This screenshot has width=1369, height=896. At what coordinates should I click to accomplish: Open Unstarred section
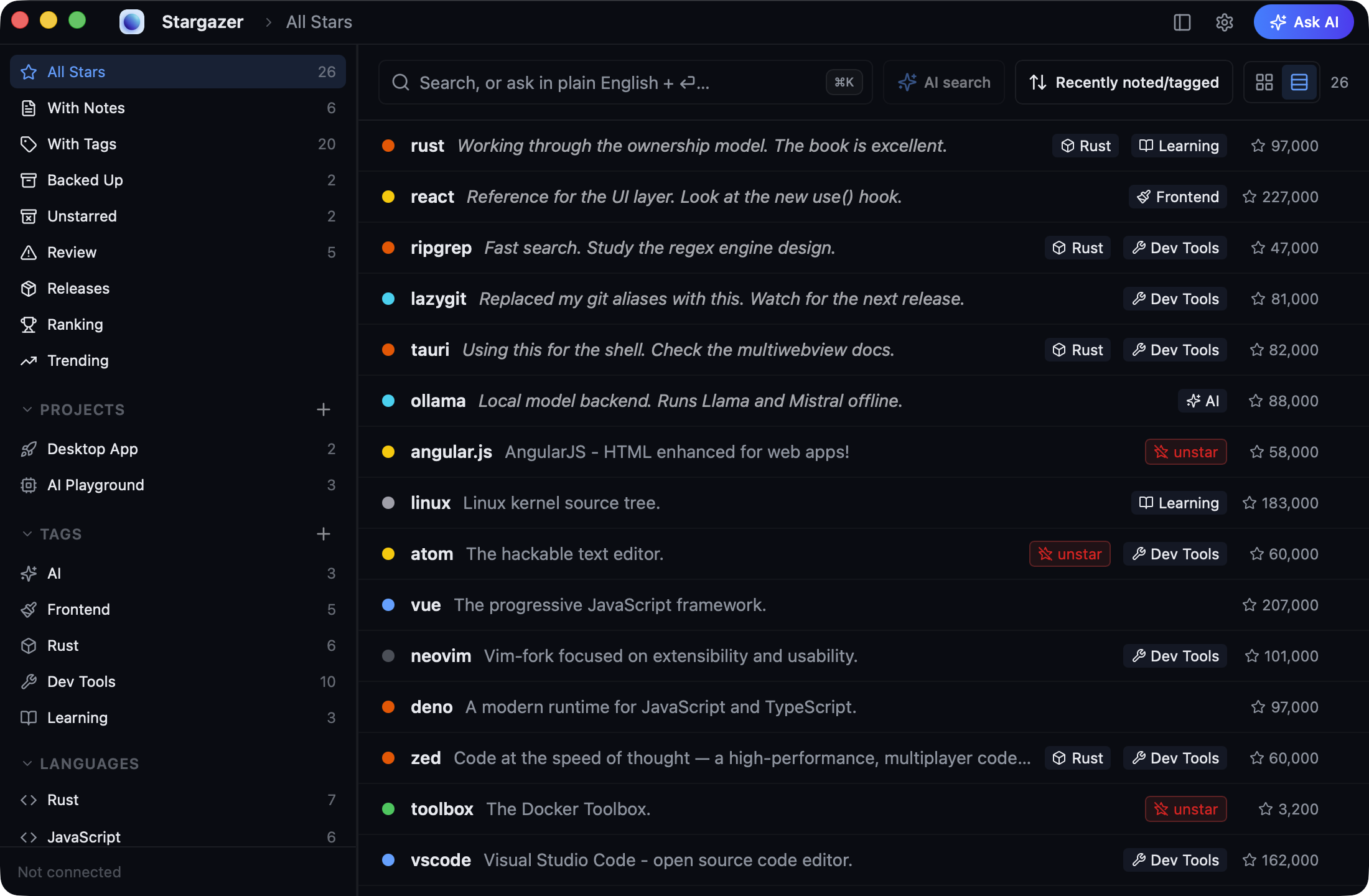click(x=178, y=216)
